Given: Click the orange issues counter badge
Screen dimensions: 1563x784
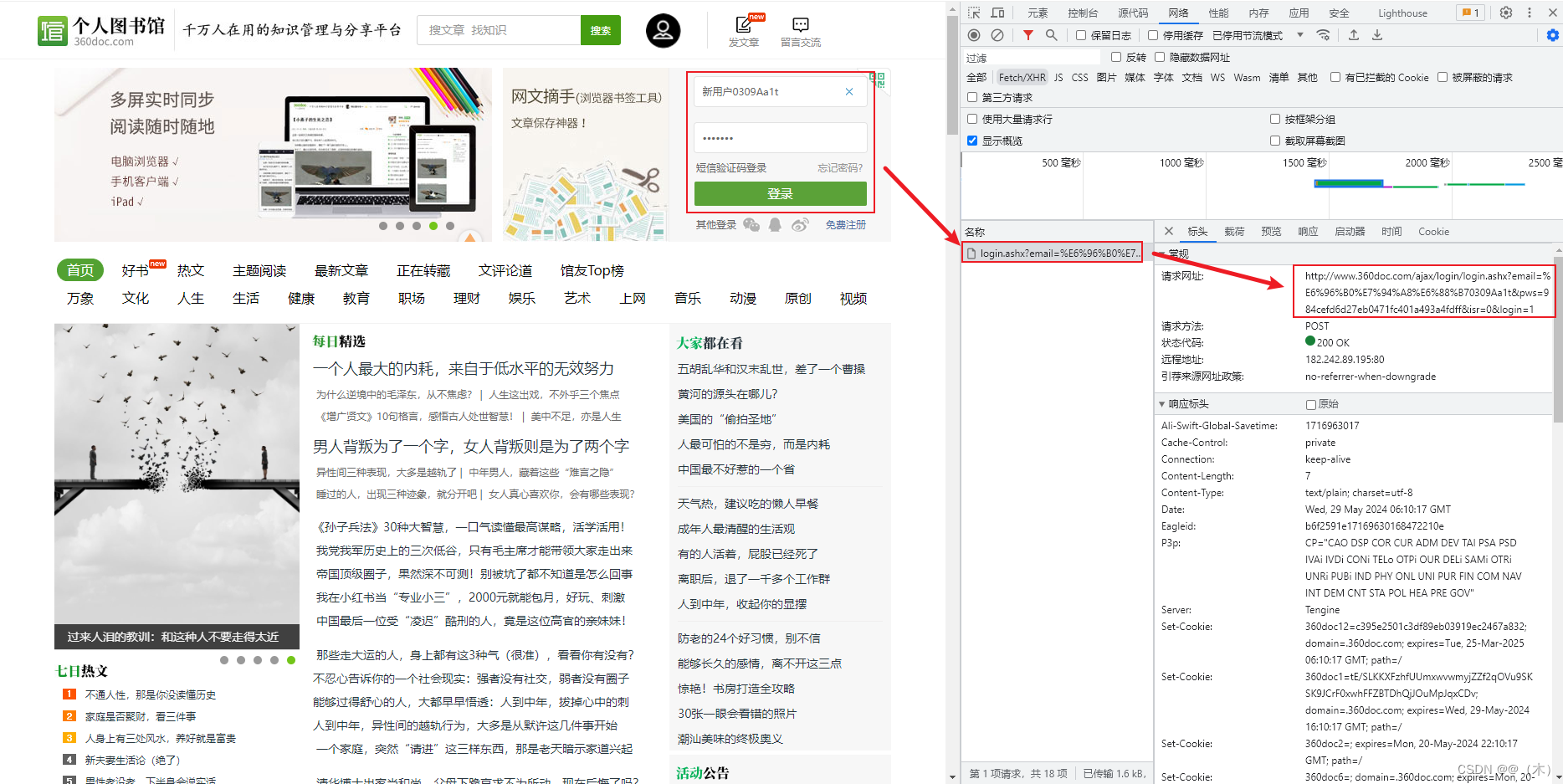Looking at the screenshot, I should [1470, 13].
